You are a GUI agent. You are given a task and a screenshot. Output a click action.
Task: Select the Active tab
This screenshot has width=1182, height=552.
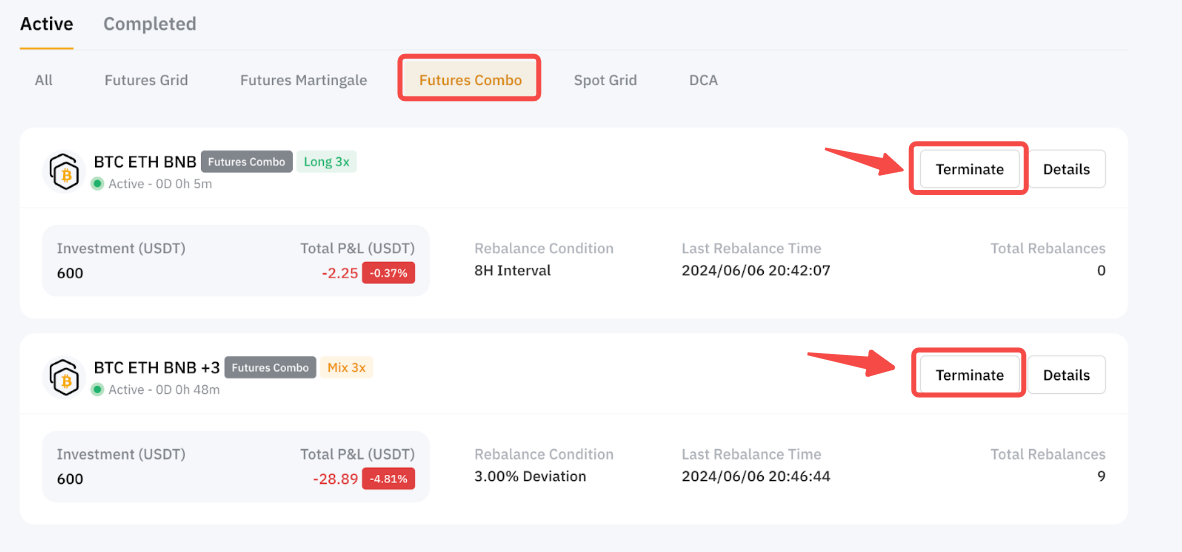tap(47, 24)
